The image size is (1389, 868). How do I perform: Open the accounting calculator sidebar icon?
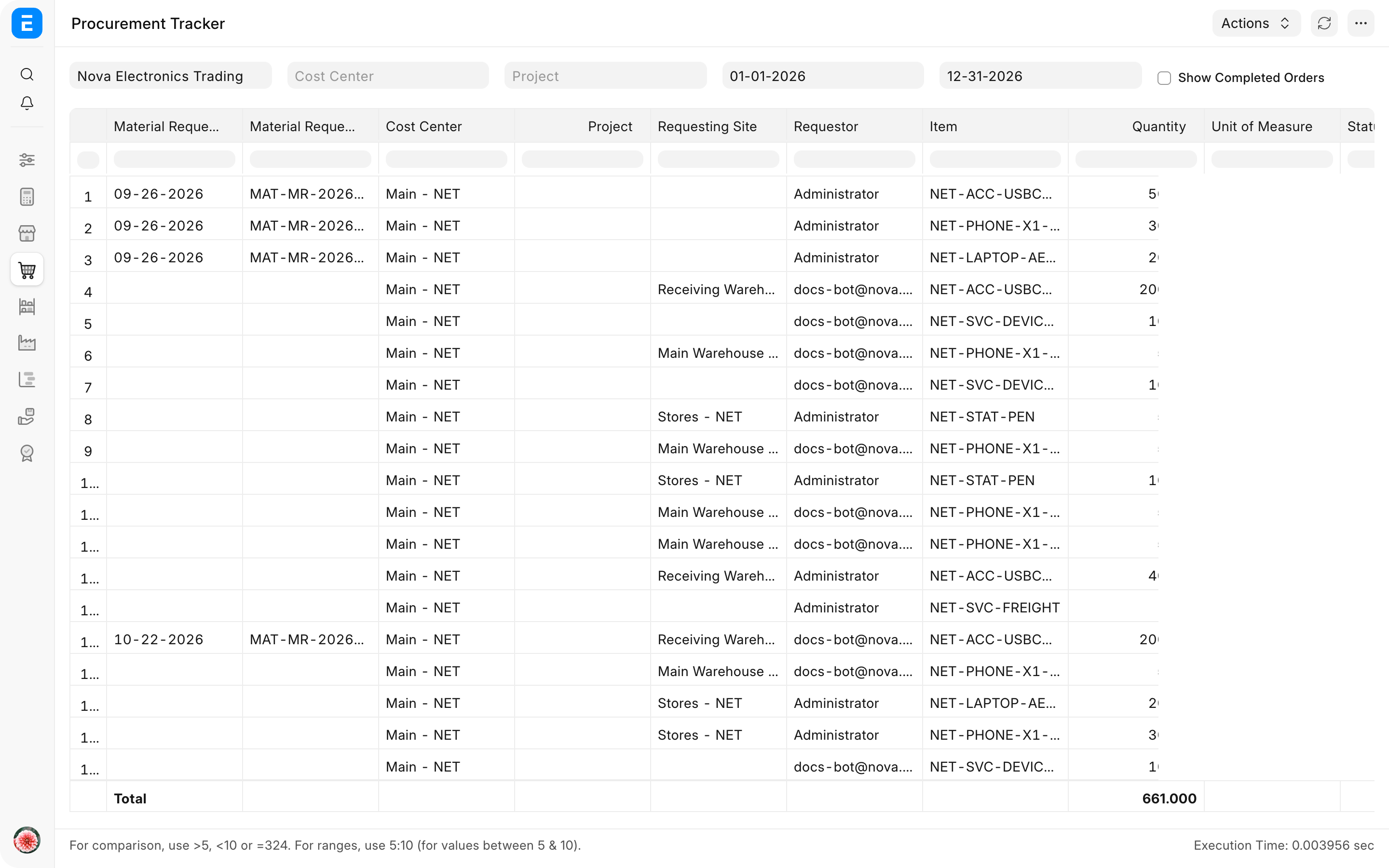point(27,197)
